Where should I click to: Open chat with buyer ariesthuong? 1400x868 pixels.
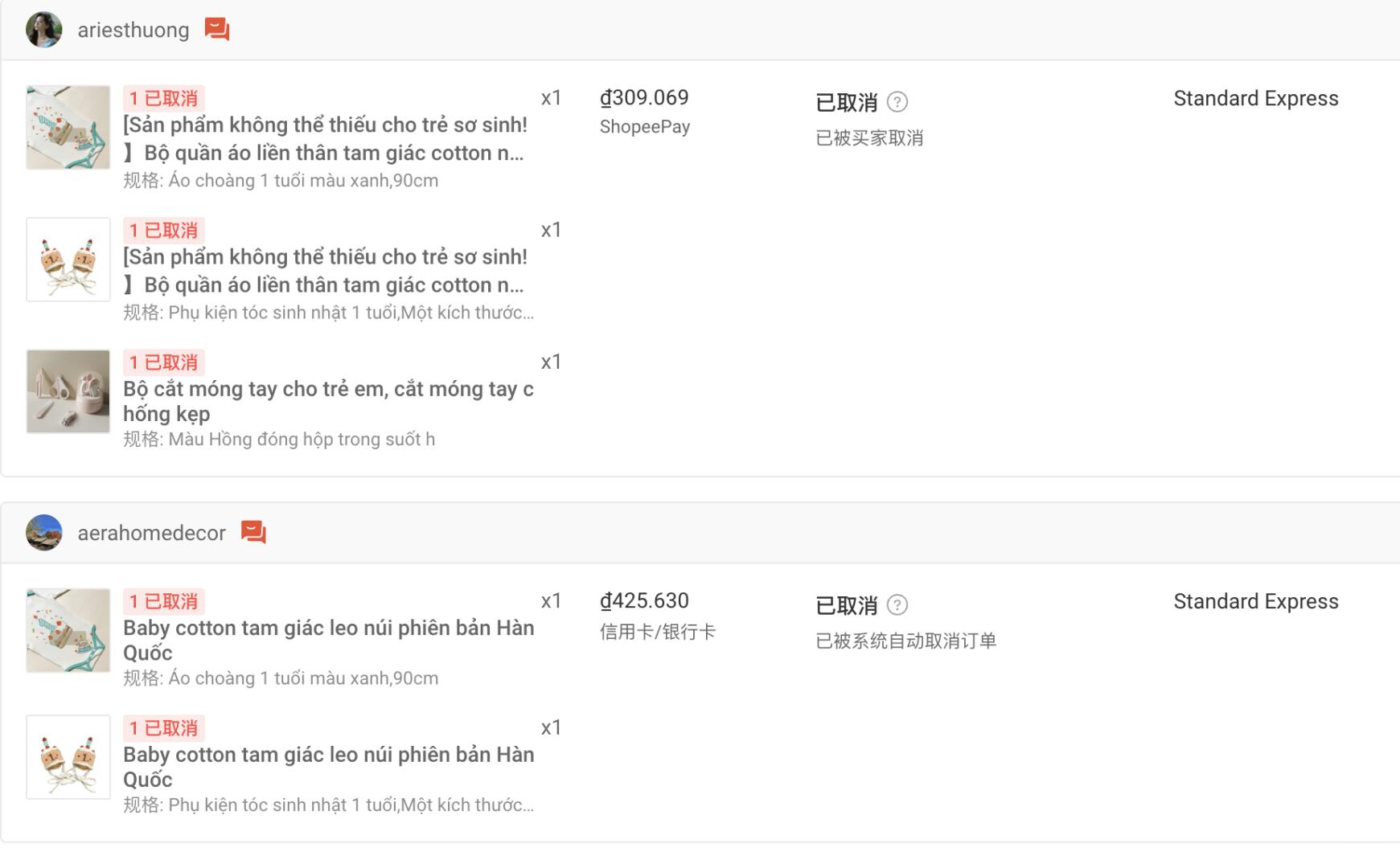217,30
